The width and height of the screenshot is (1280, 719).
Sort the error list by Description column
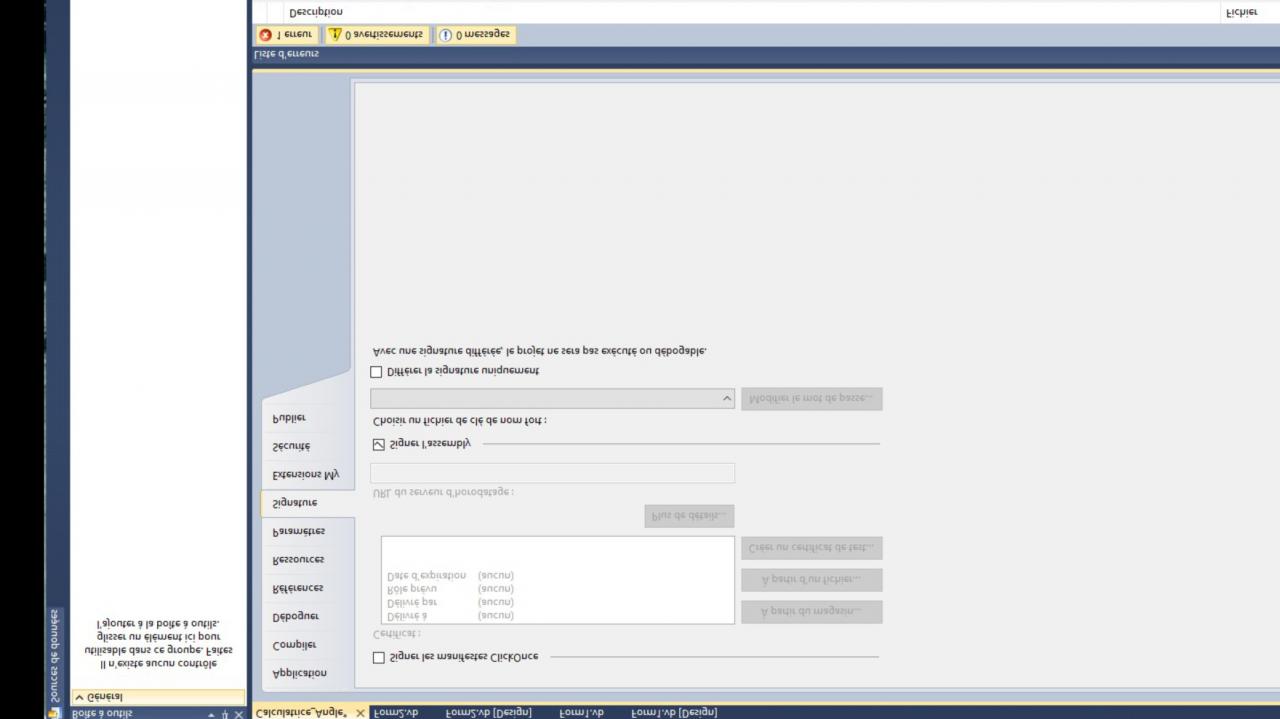pos(316,11)
